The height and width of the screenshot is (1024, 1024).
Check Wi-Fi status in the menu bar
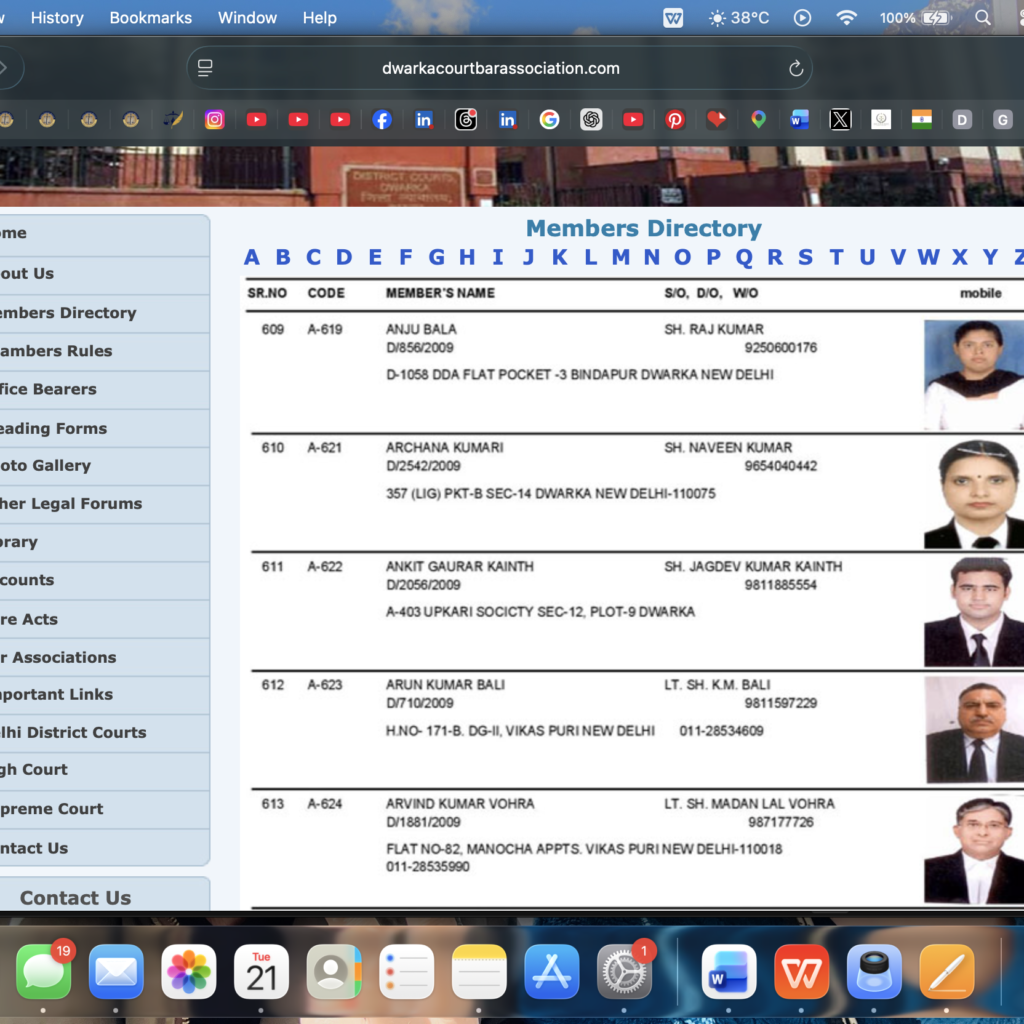(x=846, y=17)
